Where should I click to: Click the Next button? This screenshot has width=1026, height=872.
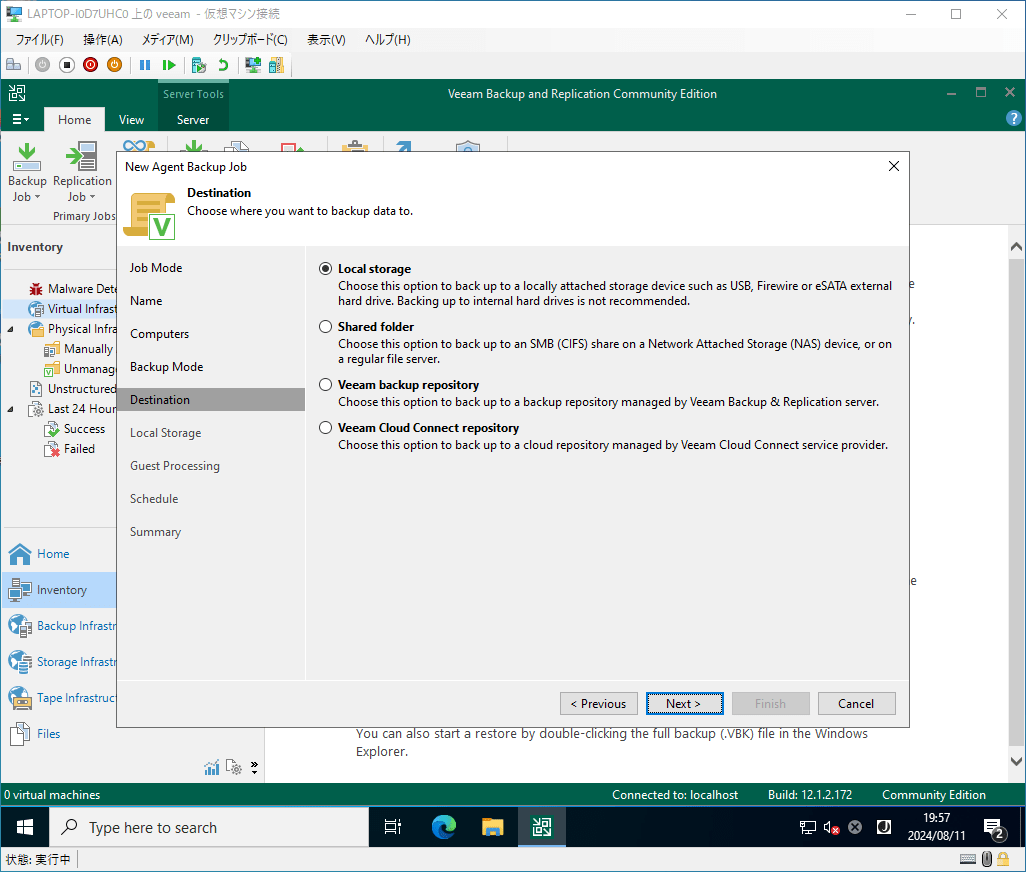tap(684, 704)
